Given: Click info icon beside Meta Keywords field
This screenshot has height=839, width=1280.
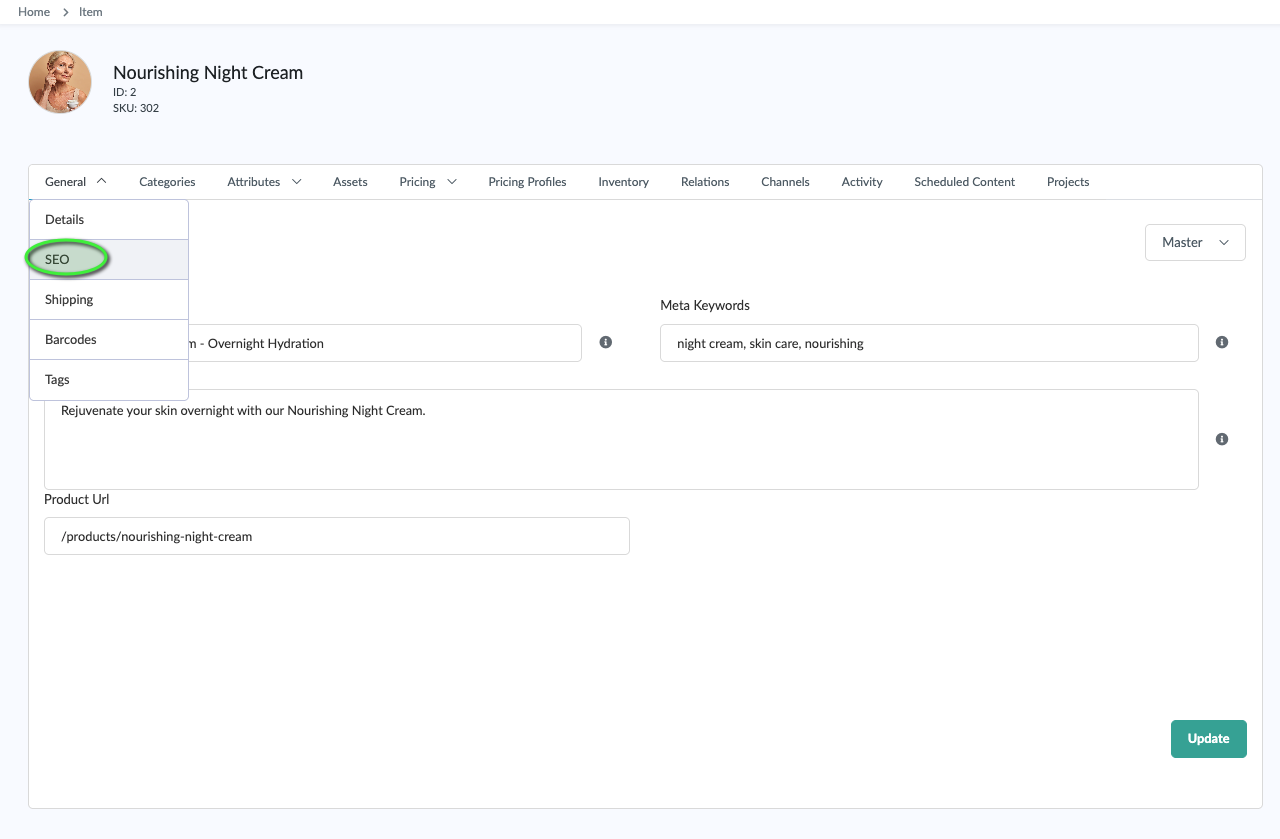Looking at the screenshot, I should pos(1221,342).
